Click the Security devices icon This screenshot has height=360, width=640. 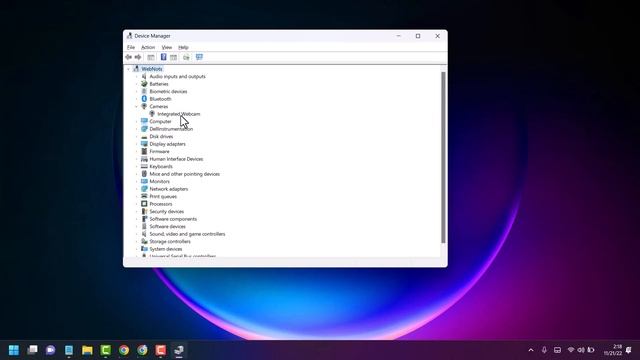click(144, 211)
